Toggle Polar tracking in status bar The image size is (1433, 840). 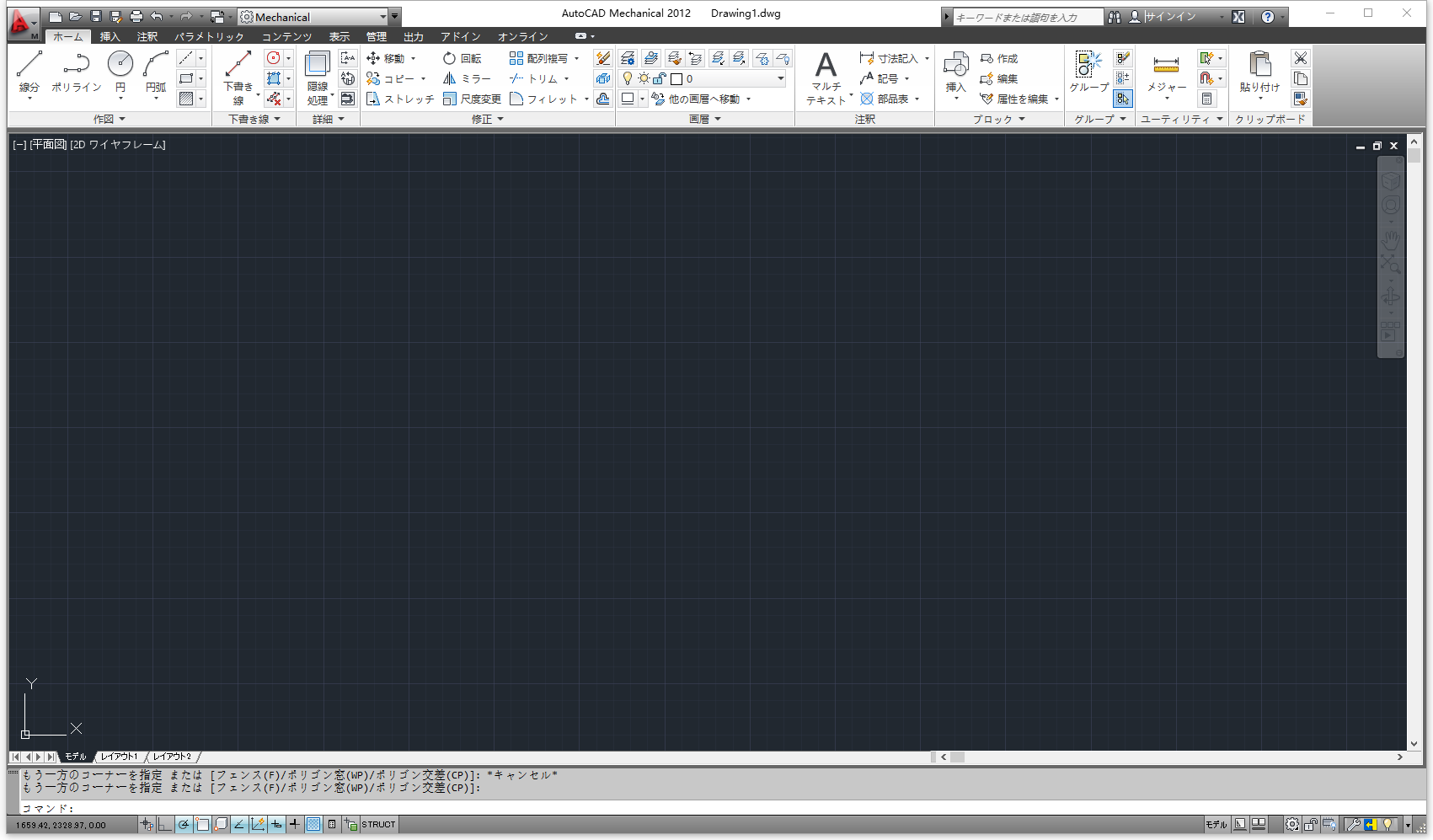[x=184, y=825]
